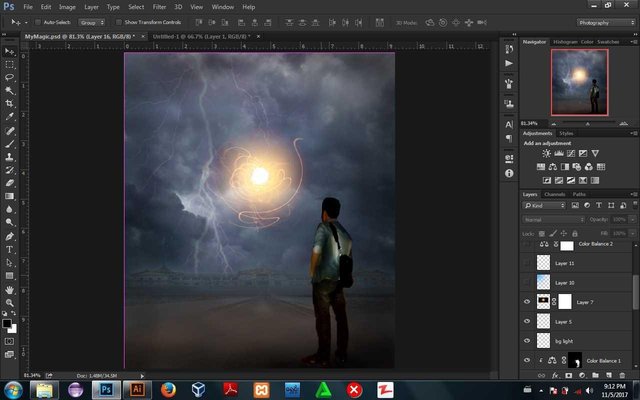Click the foreground color swatch
This screenshot has width=640, height=400.
[x=7, y=322]
